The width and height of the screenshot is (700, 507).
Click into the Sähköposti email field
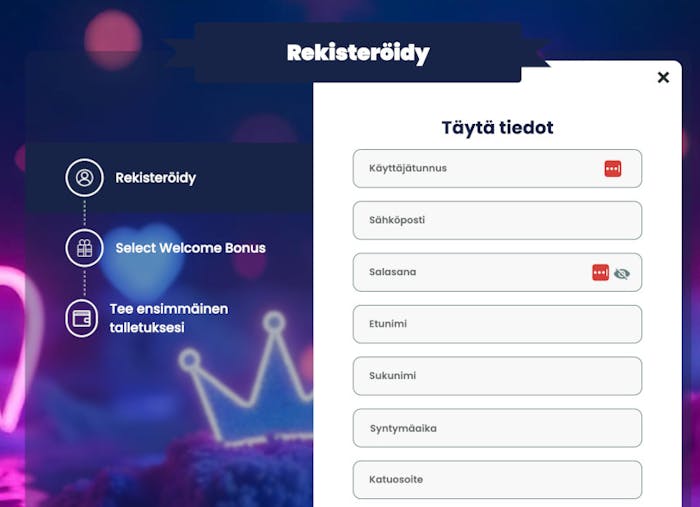tap(497, 220)
